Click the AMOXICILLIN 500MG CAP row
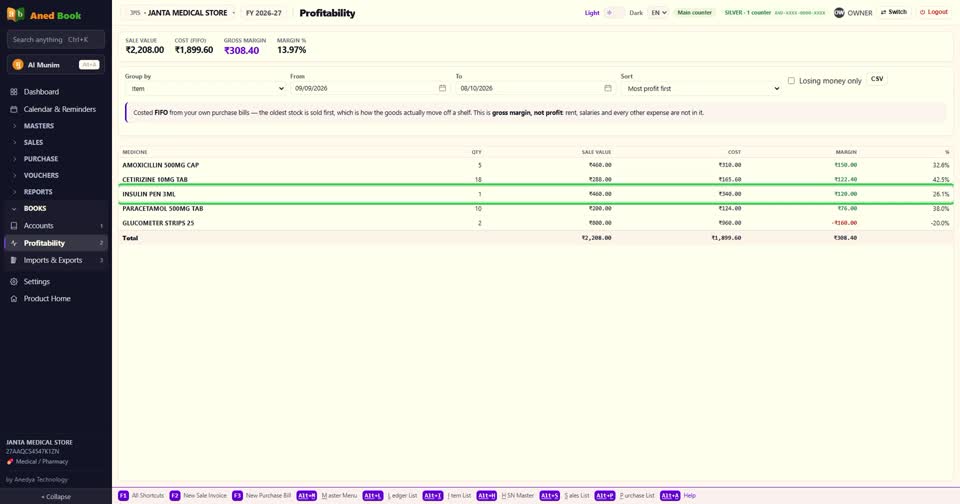The image size is (960, 504). click(536, 165)
